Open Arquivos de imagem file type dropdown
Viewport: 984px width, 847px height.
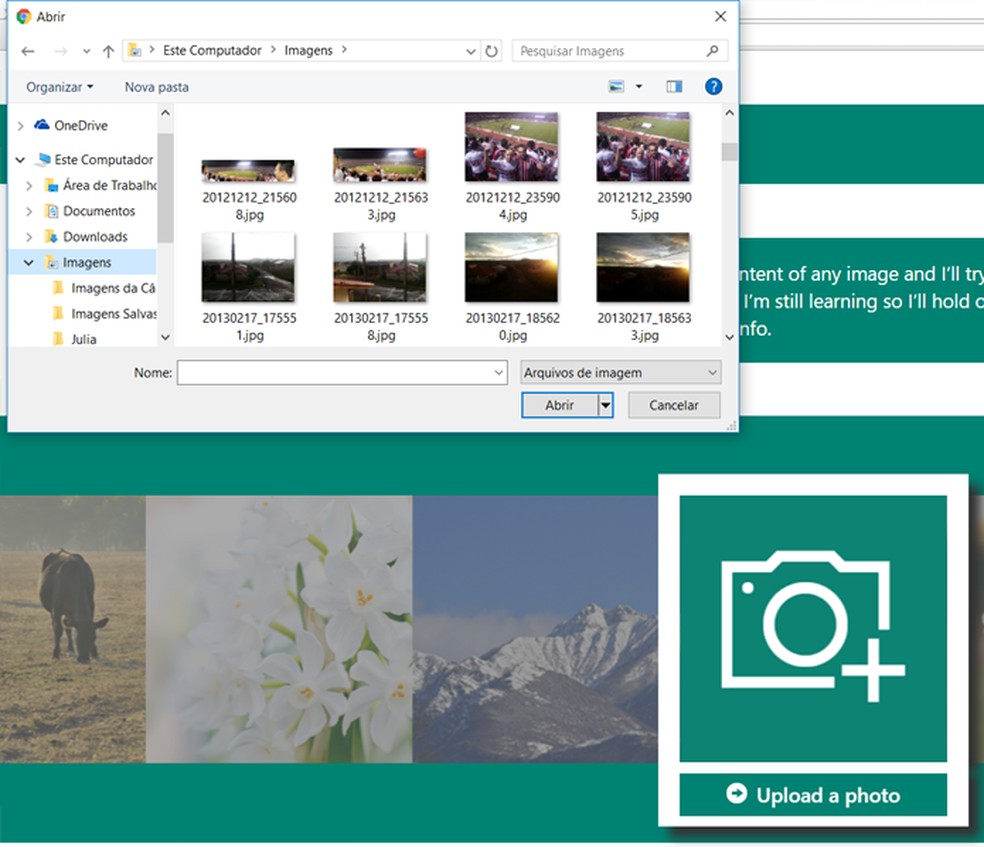click(x=621, y=373)
